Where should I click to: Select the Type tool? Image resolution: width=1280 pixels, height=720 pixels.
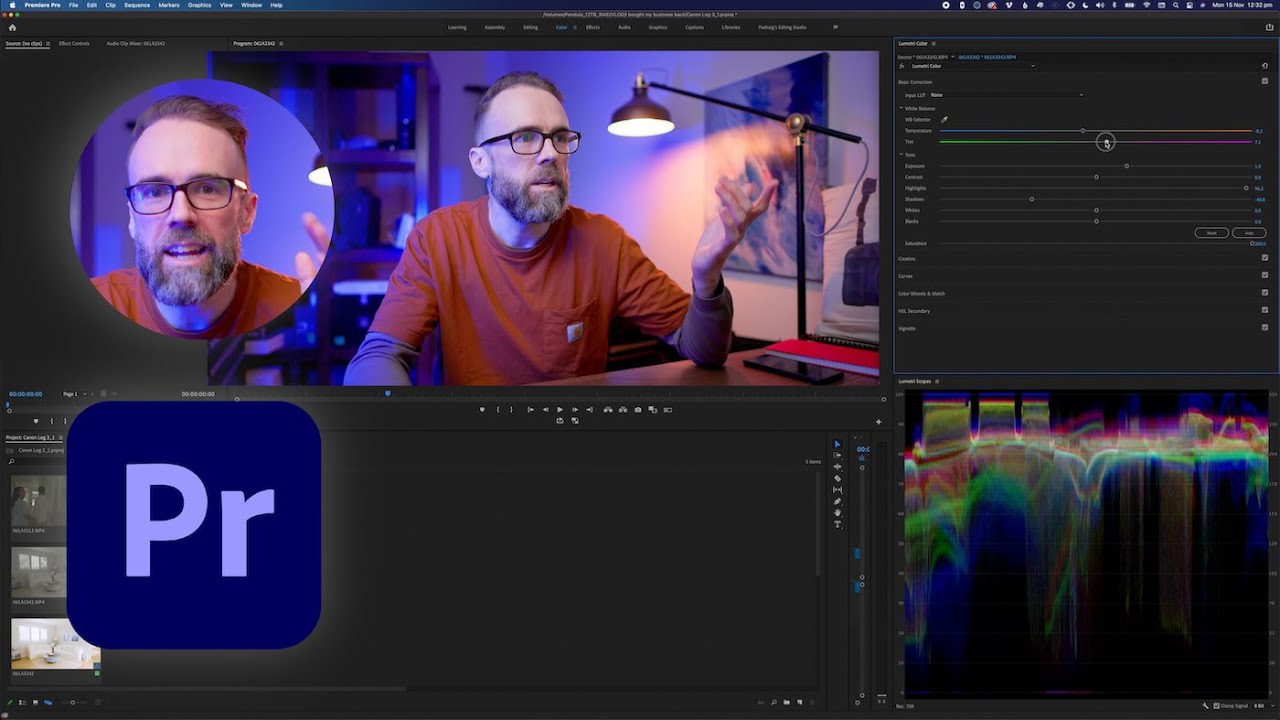click(x=838, y=524)
